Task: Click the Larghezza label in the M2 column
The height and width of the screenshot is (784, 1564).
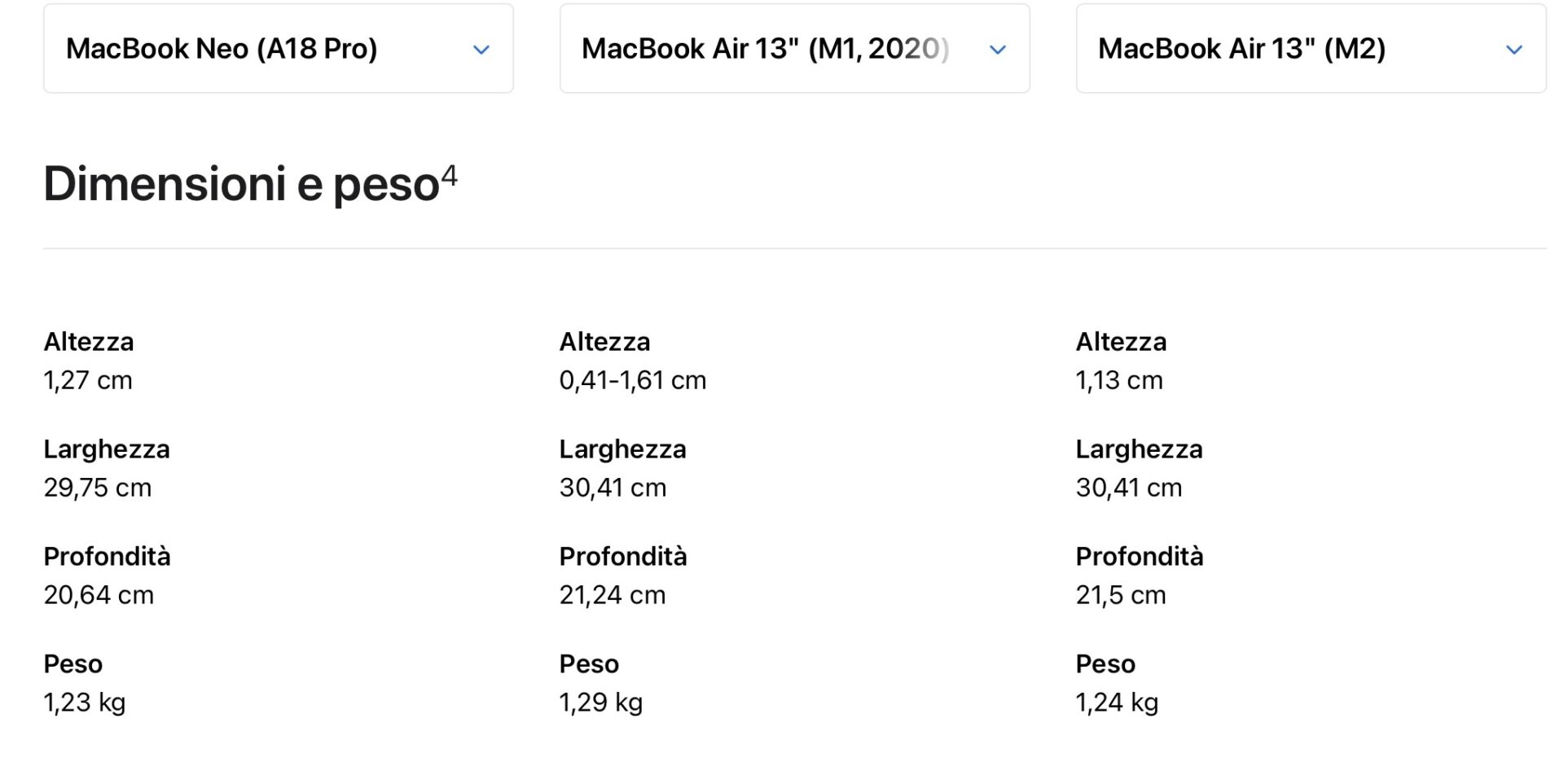Action: click(x=1139, y=449)
